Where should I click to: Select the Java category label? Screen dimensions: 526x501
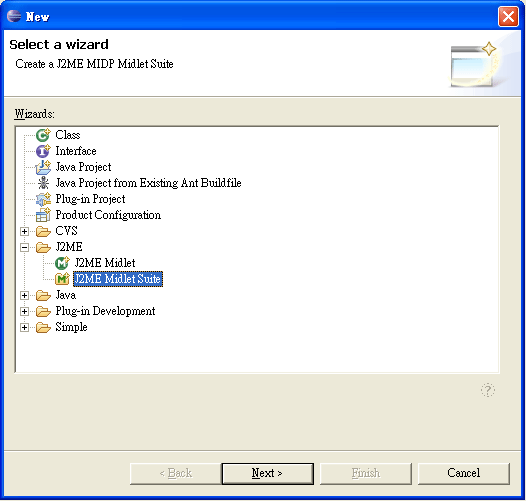coord(65,295)
